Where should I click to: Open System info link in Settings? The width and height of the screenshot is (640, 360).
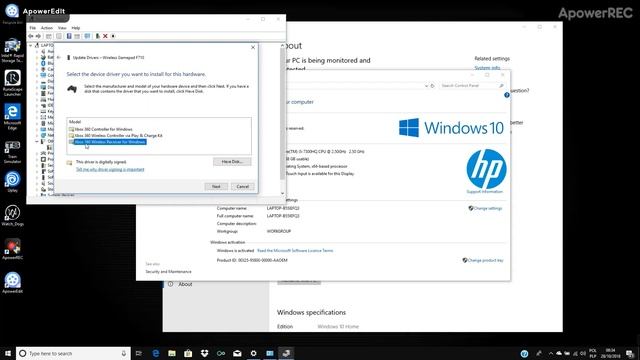point(487,68)
